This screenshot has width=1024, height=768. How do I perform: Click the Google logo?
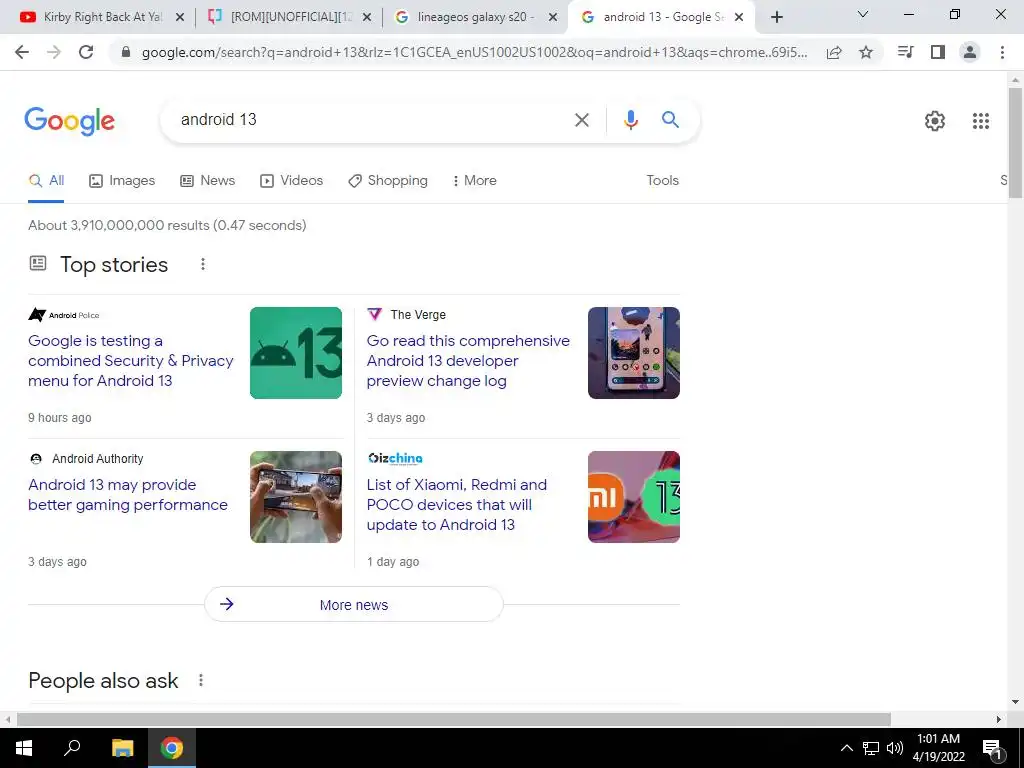click(69, 121)
